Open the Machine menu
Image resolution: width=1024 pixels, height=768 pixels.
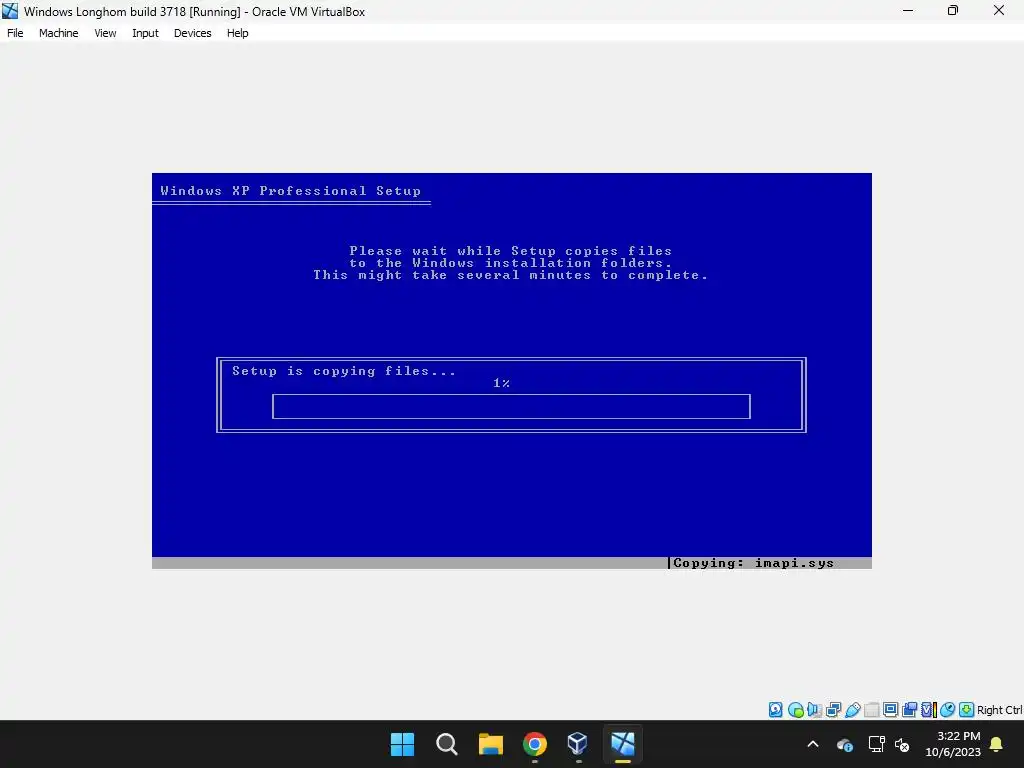(x=59, y=33)
